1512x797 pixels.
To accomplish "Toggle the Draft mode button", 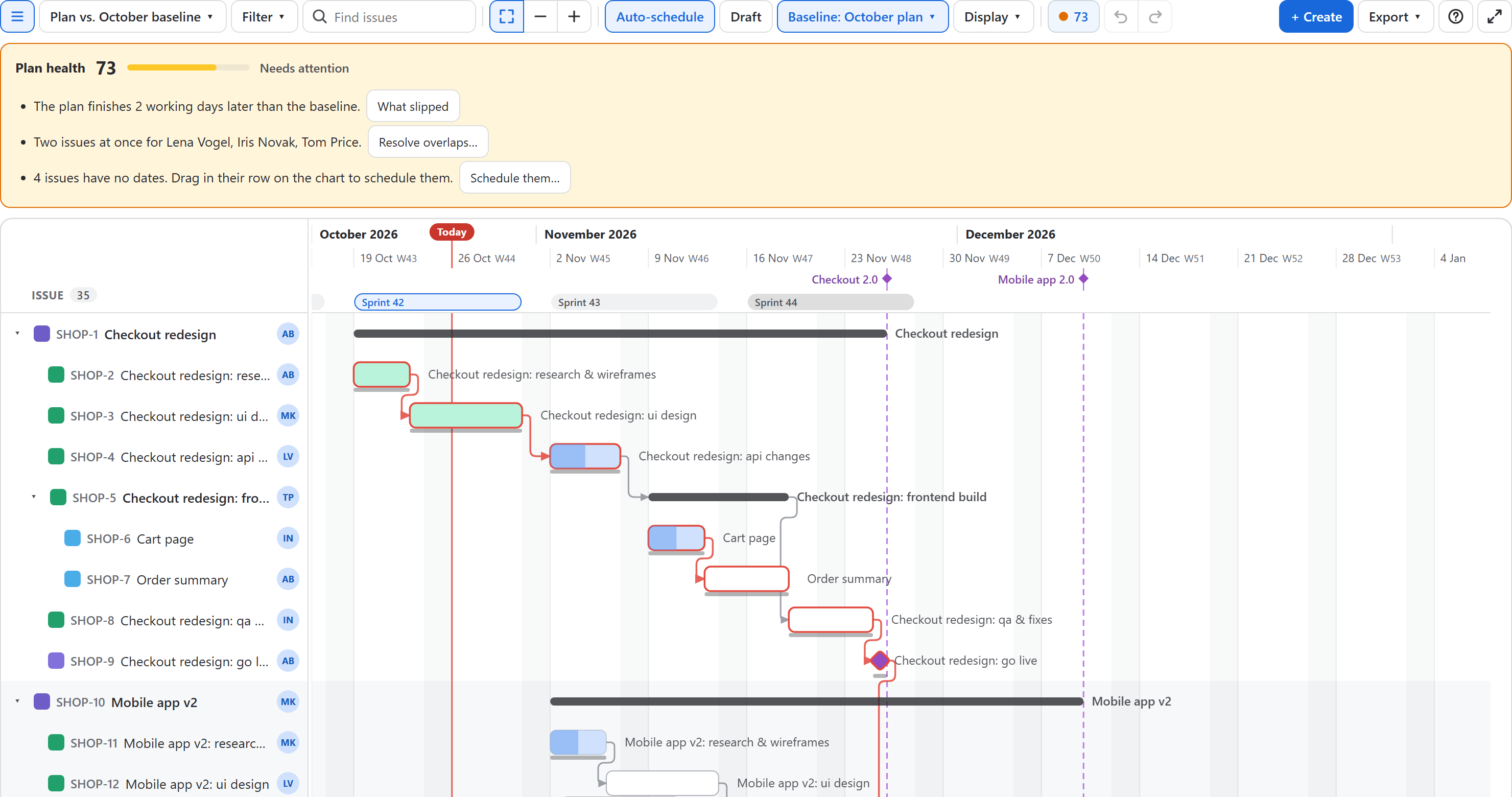I will click(x=745, y=16).
